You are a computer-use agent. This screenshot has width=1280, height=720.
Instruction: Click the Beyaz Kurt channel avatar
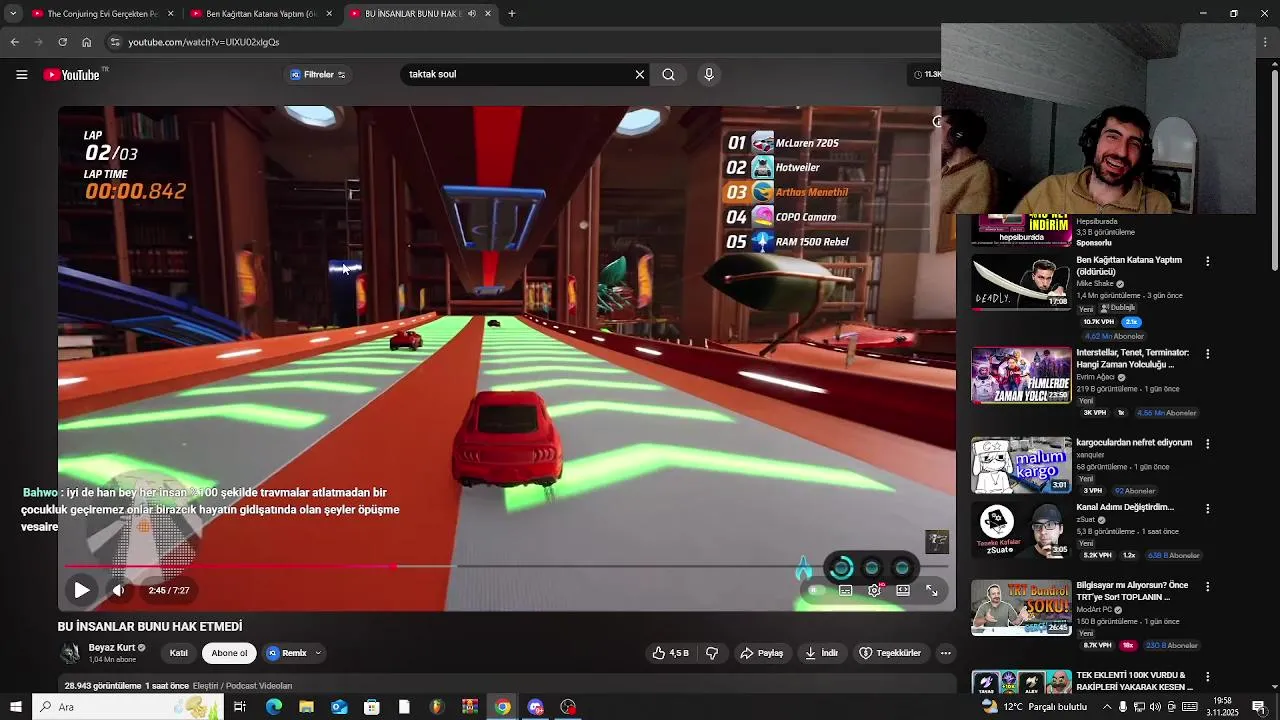70,653
